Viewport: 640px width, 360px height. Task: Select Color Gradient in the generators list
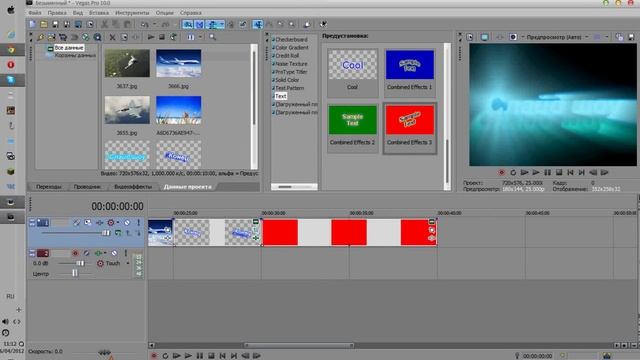[x=291, y=48]
